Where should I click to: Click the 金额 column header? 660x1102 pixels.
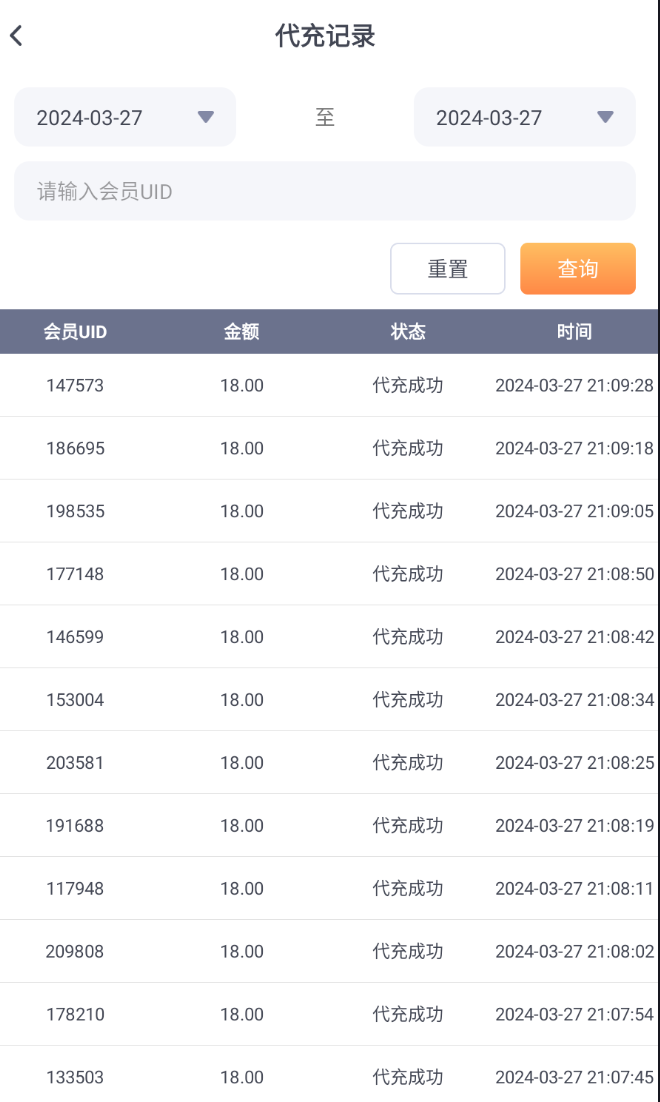click(x=242, y=332)
